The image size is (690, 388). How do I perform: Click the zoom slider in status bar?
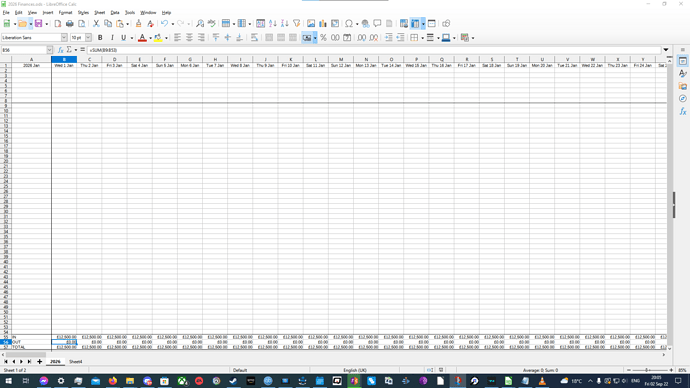[x=650, y=370]
